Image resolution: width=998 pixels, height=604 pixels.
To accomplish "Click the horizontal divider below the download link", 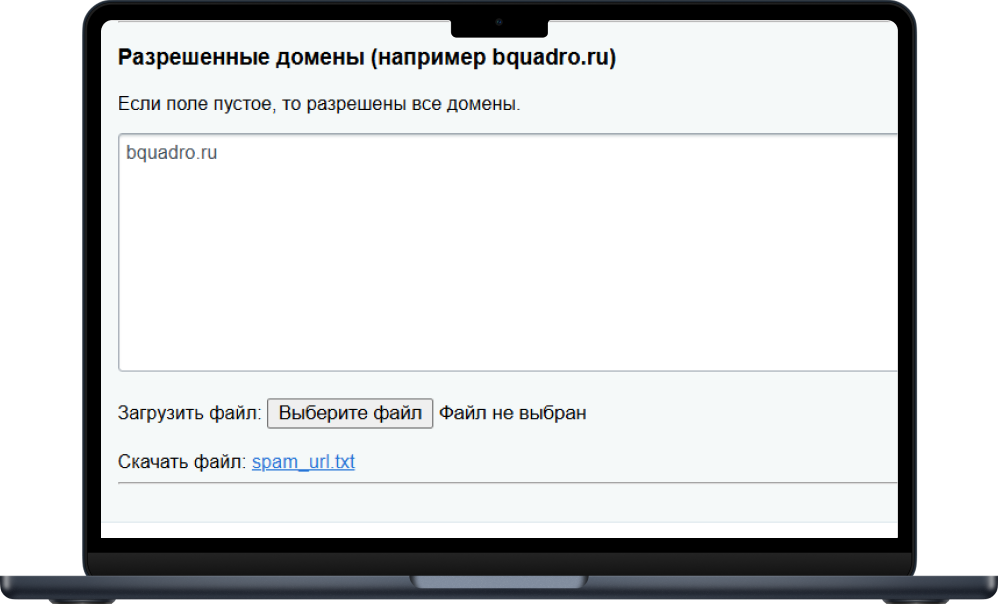I will pos(508,483).
